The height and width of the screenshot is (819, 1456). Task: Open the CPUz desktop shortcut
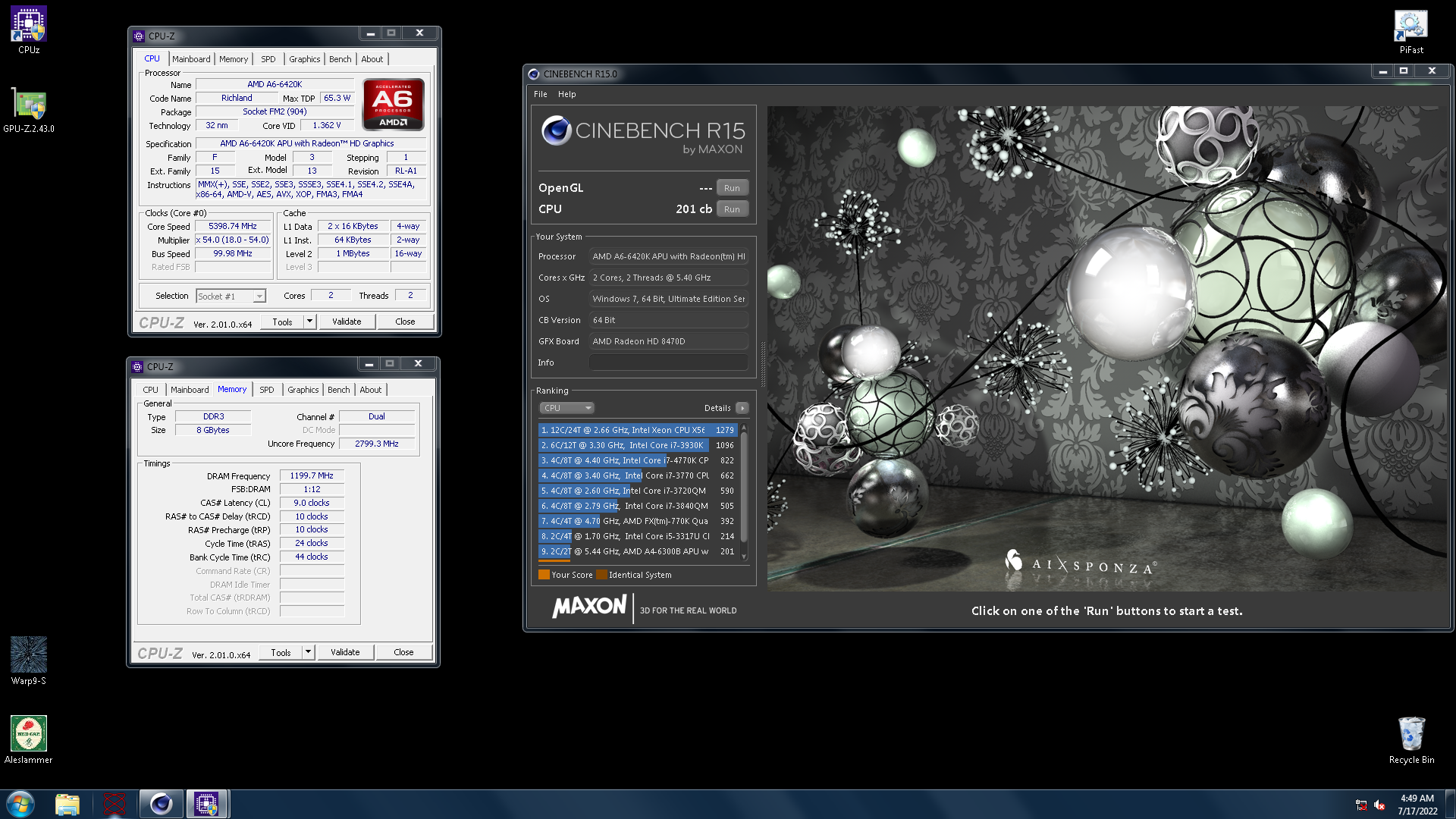pyautogui.click(x=29, y=30)
